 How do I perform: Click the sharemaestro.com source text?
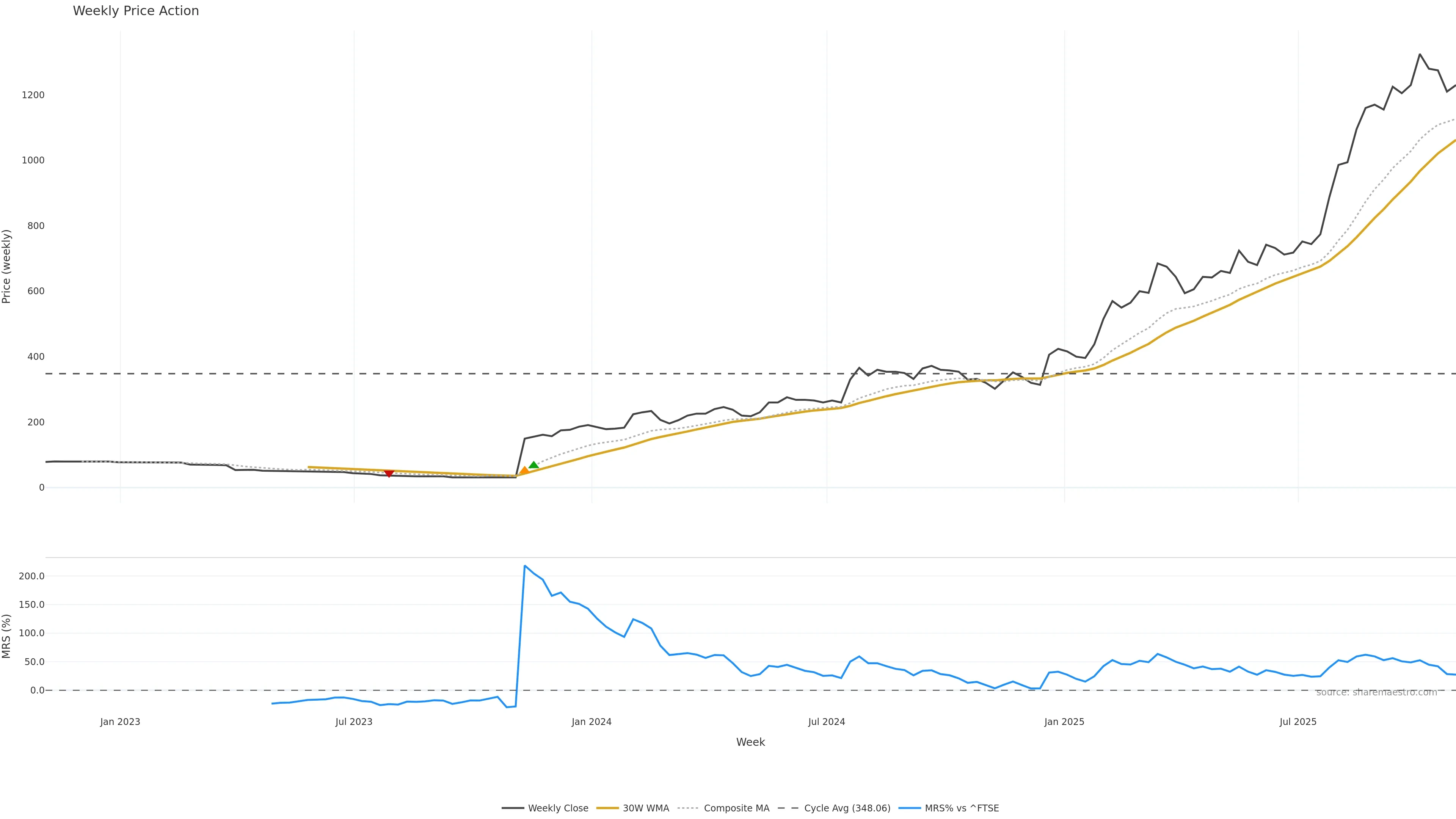tap(1376, 692)
